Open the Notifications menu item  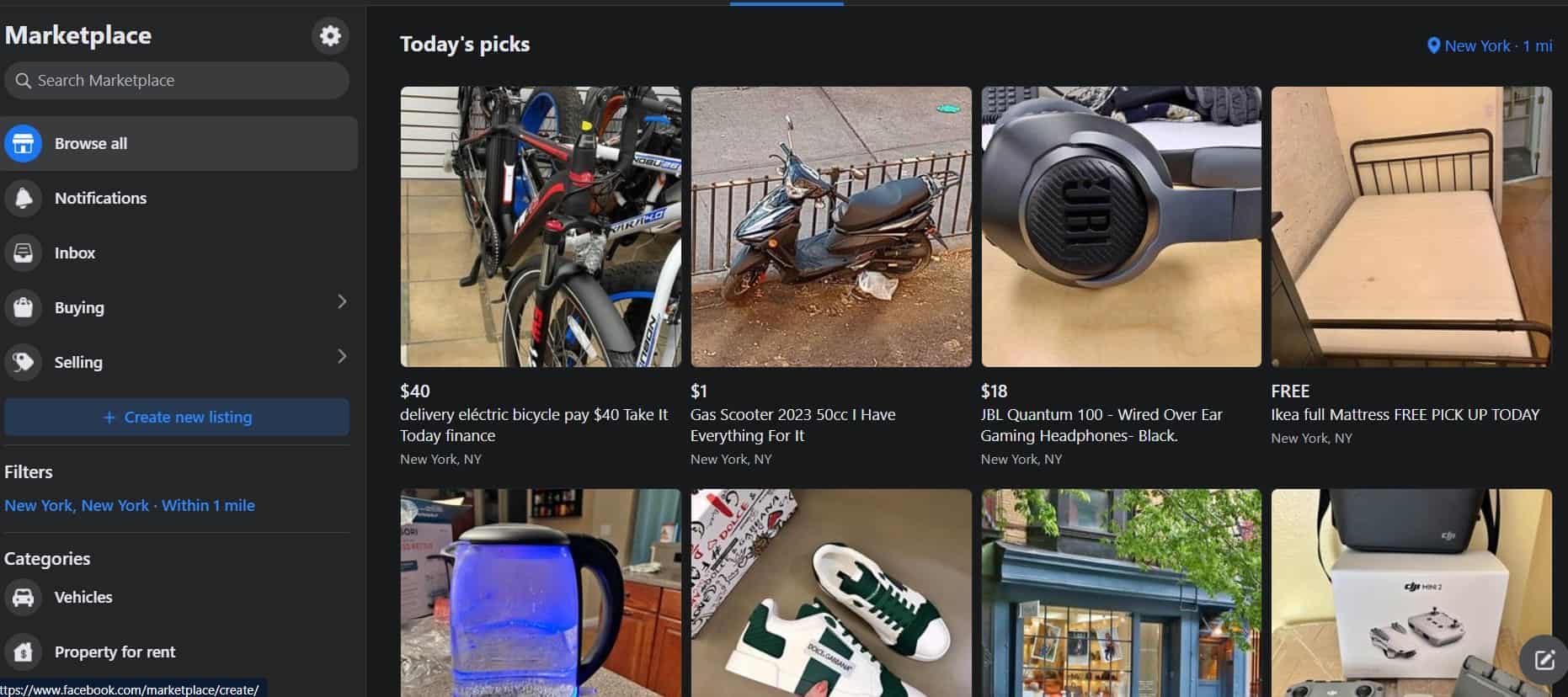[x=179, y=198]
